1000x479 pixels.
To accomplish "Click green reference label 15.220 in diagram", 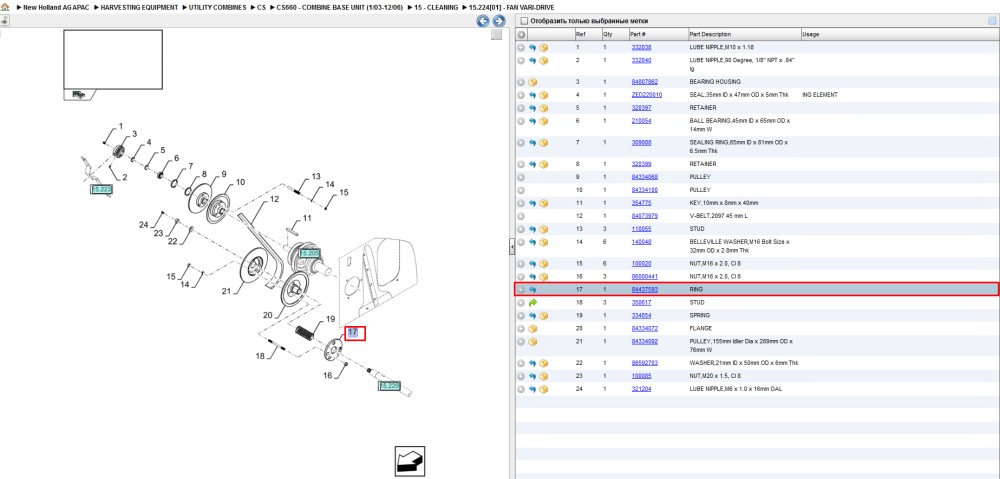I will (x=389, y=387).
